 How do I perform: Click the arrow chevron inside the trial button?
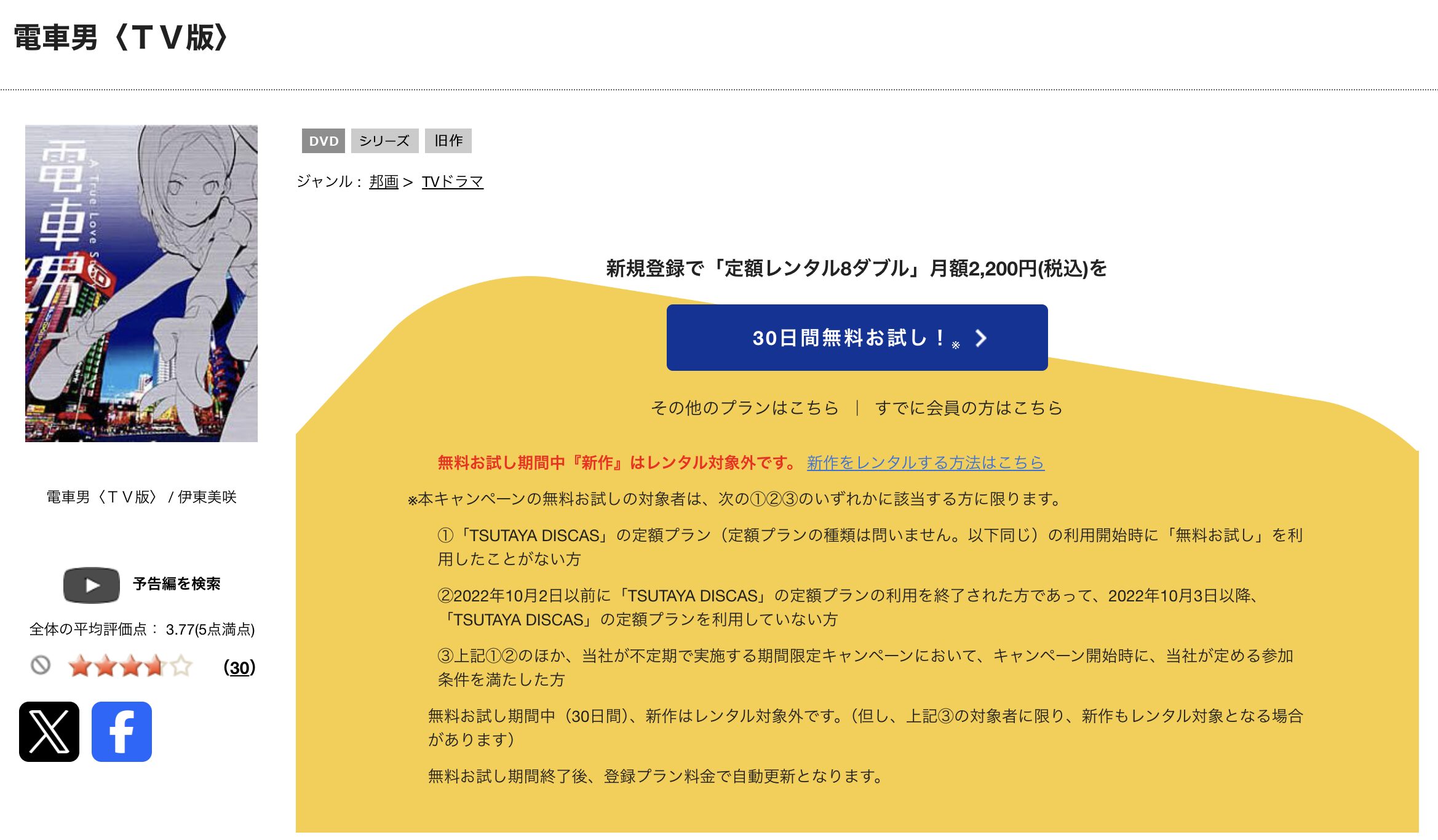coord(982,339)
